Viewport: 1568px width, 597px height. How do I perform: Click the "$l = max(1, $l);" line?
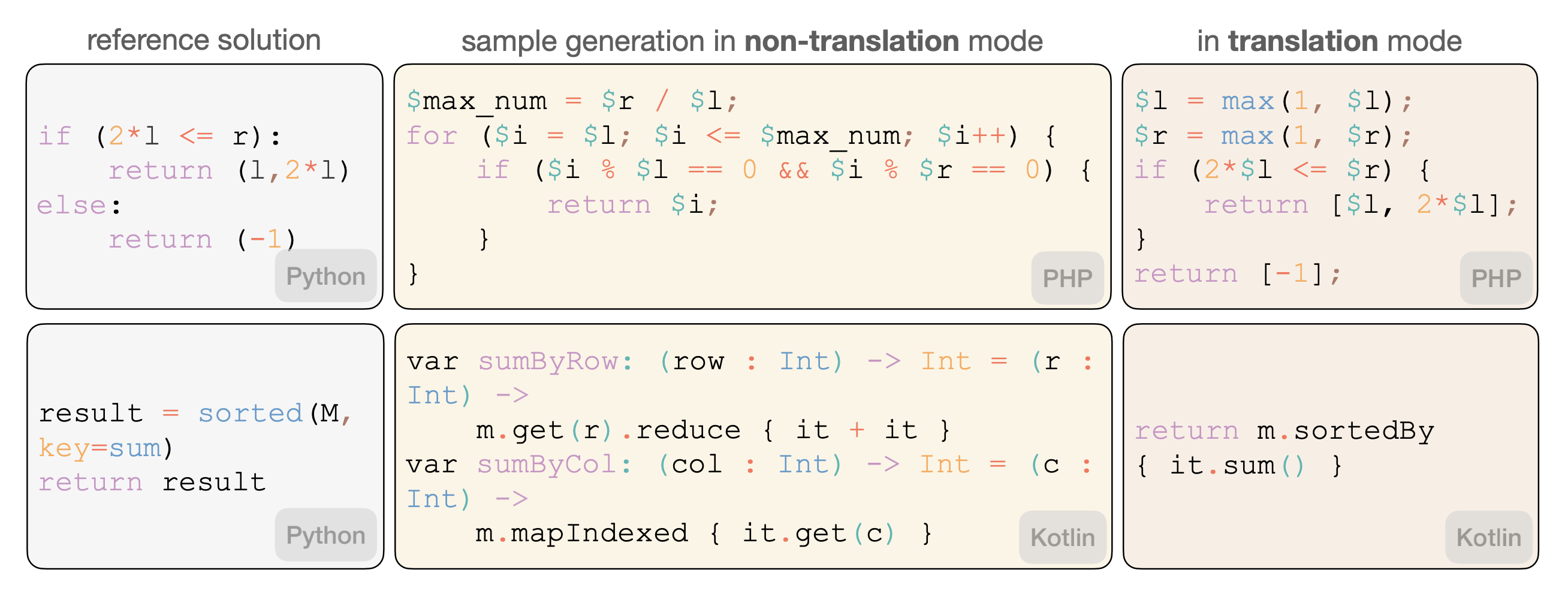point(1273,101)
